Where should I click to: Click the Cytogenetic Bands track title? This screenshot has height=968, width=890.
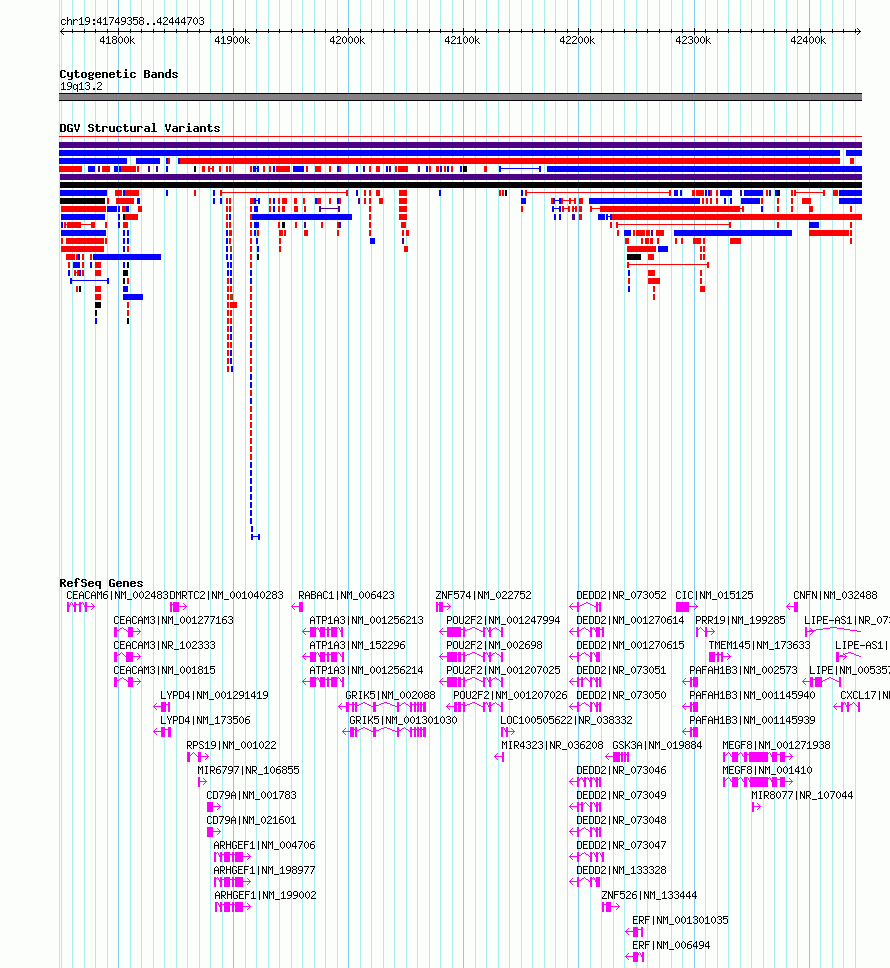(x=119, y=74)
